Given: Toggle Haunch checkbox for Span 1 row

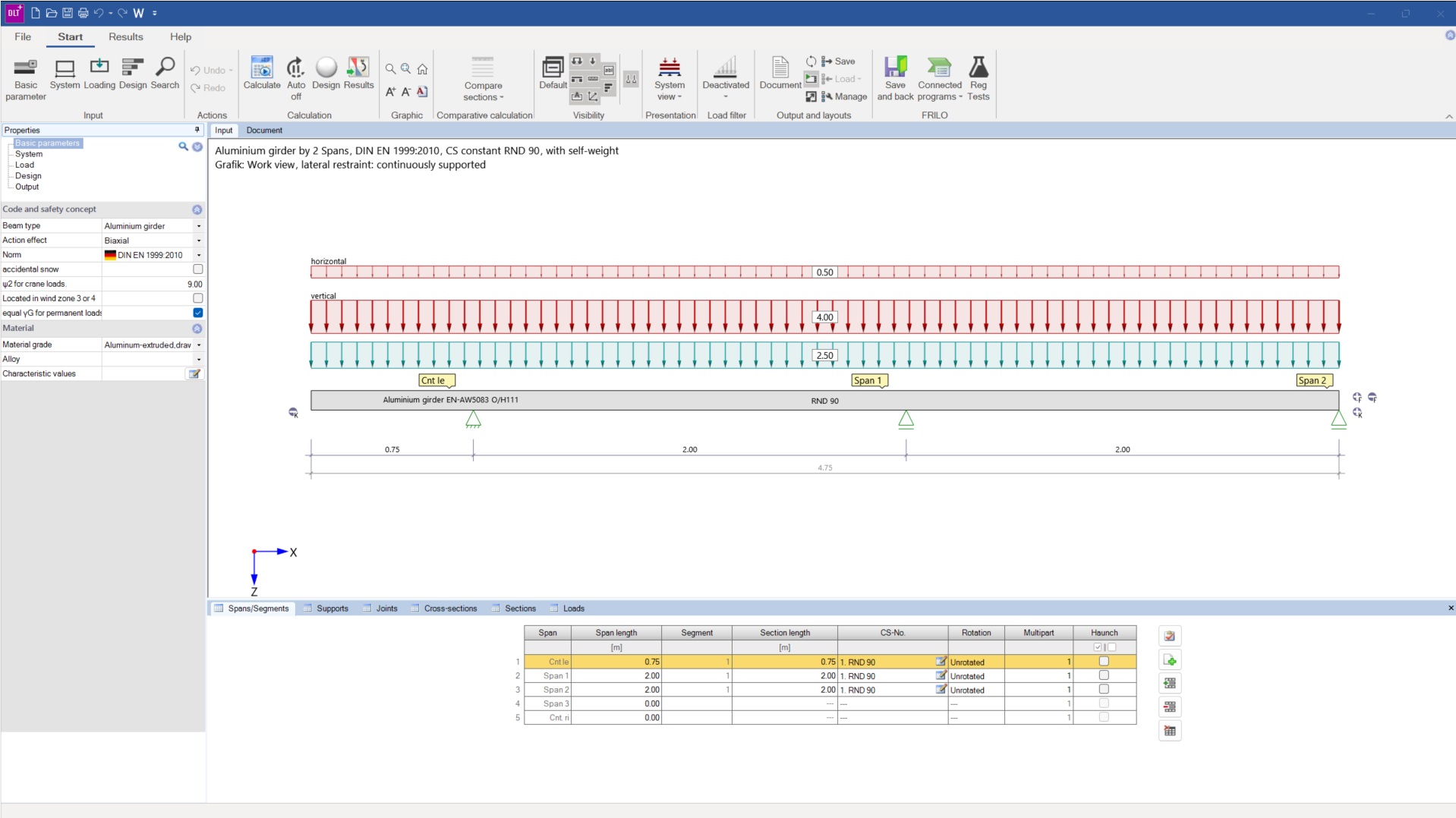Looking at the screenshot, I should coord(1104,675).
